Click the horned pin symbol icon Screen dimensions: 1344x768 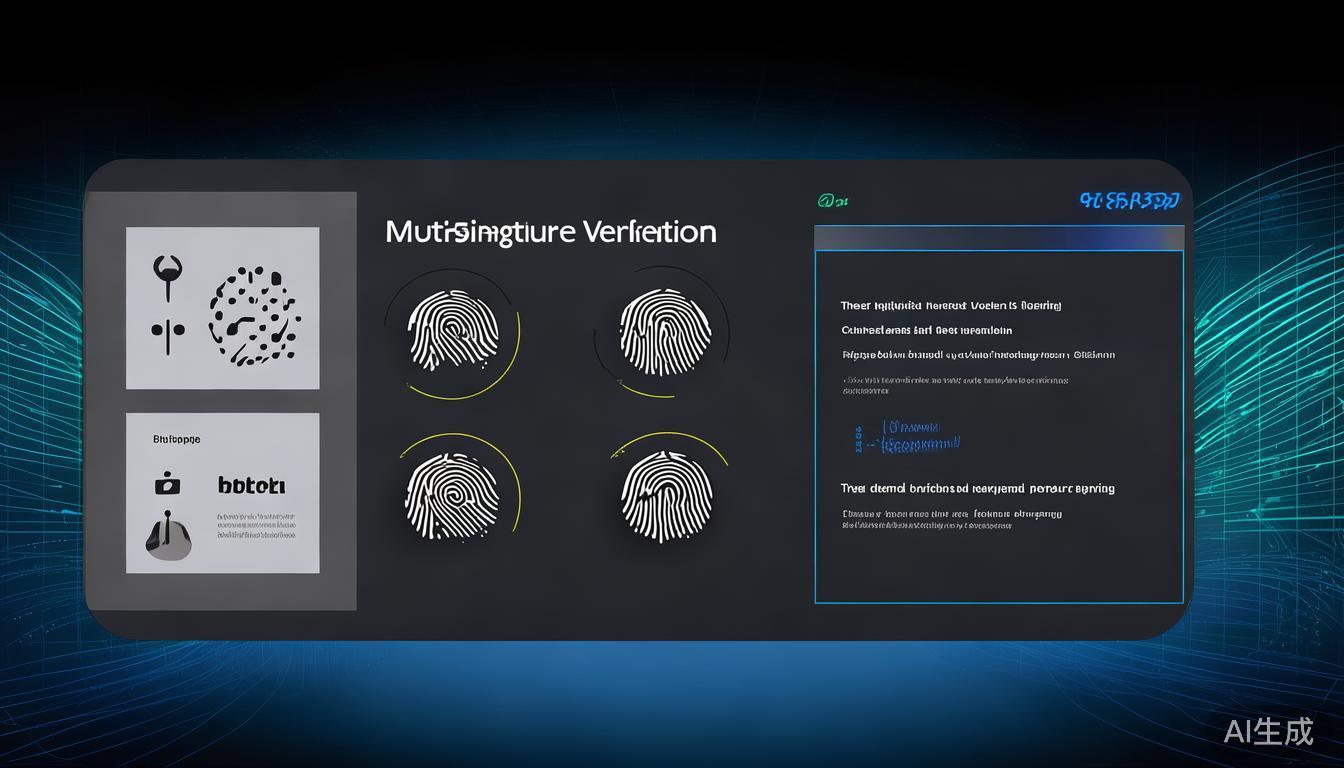pyautogui.click(x=167, y=274)
